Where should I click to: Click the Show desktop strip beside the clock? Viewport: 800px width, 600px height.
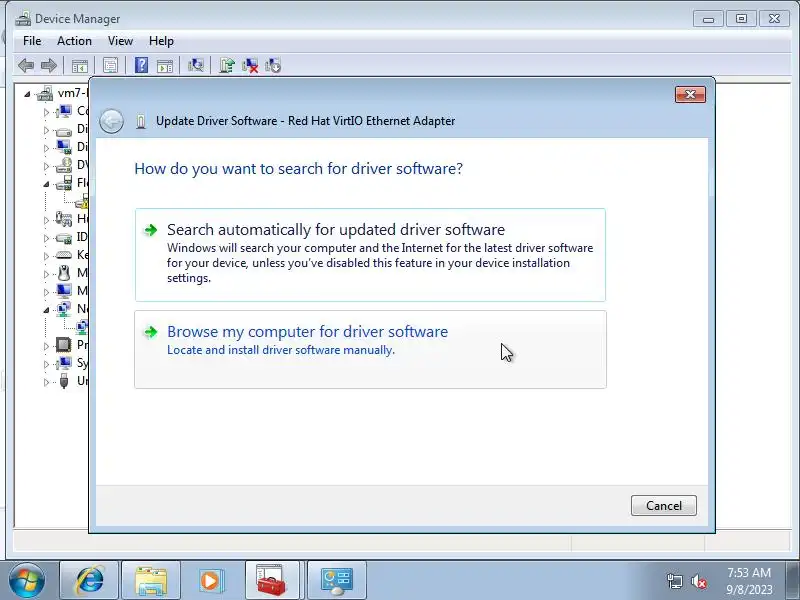(x=793, y=581)
